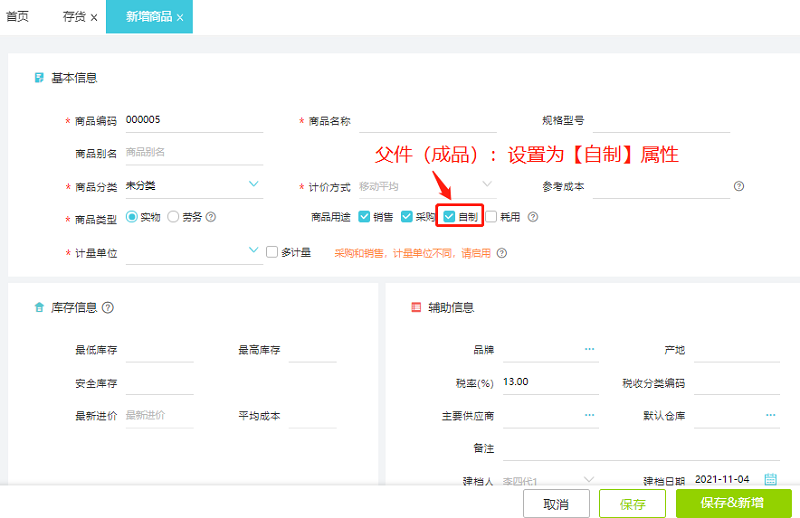Screen dimensions: 800x518
Task: Switch to the 存货 tab
Action: (x=74, y=17)
